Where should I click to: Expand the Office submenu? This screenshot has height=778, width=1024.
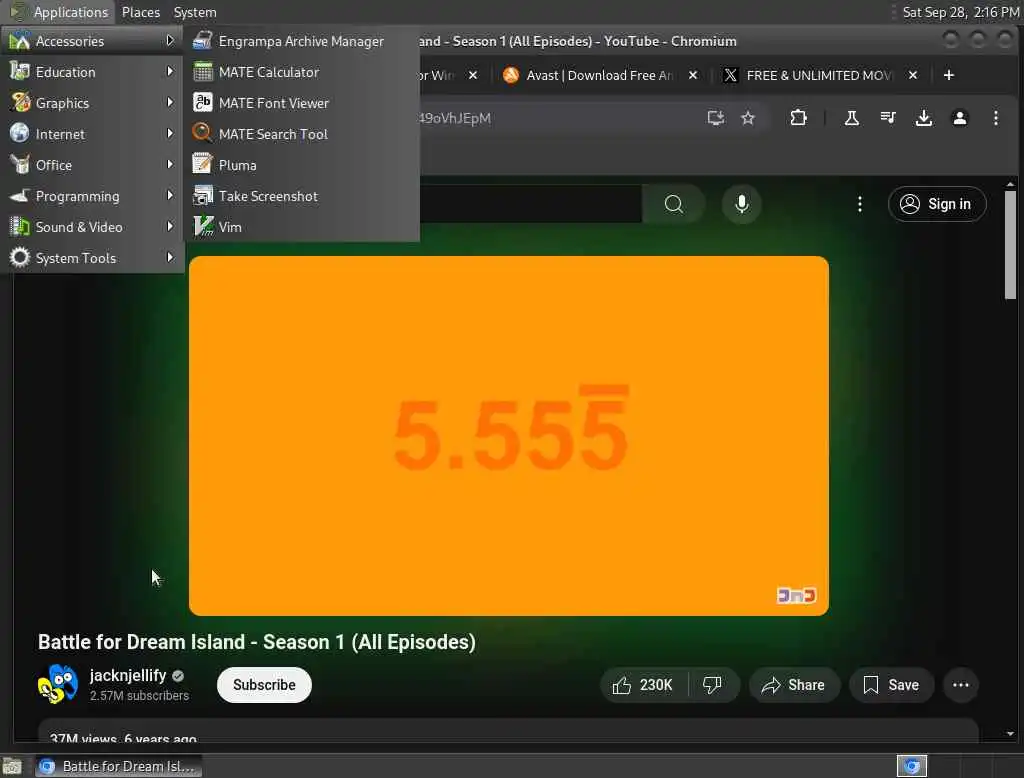coord(92,165)
